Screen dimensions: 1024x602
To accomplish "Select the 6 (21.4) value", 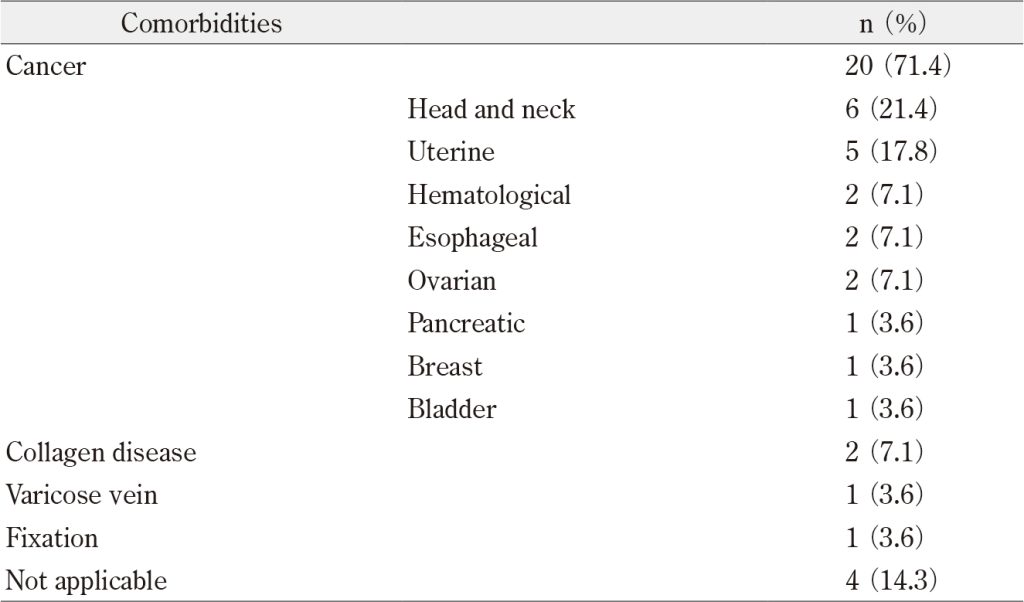I will coord(891,108).
